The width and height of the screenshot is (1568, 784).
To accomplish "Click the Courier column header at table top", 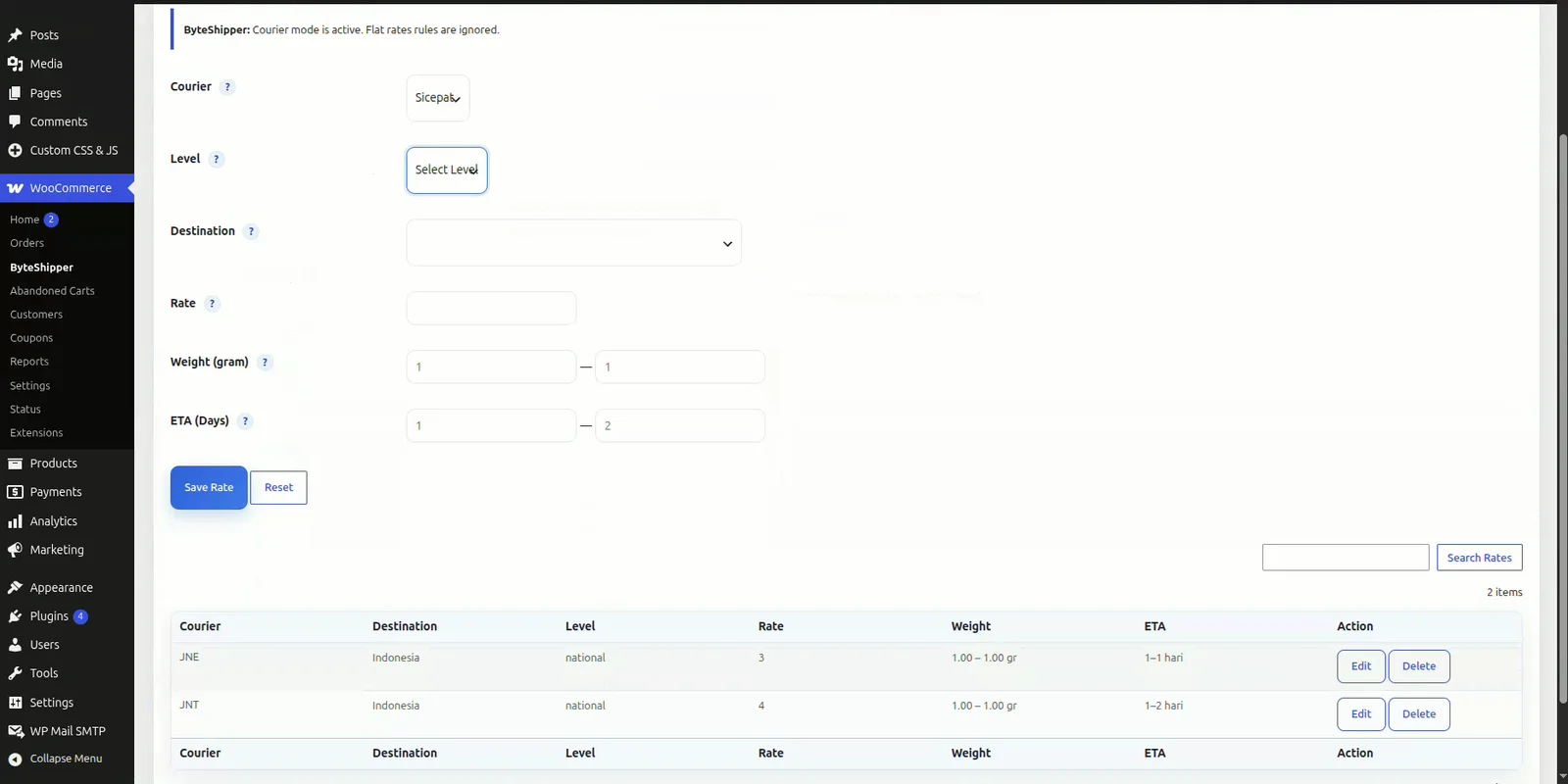I will tap(200, 626).
